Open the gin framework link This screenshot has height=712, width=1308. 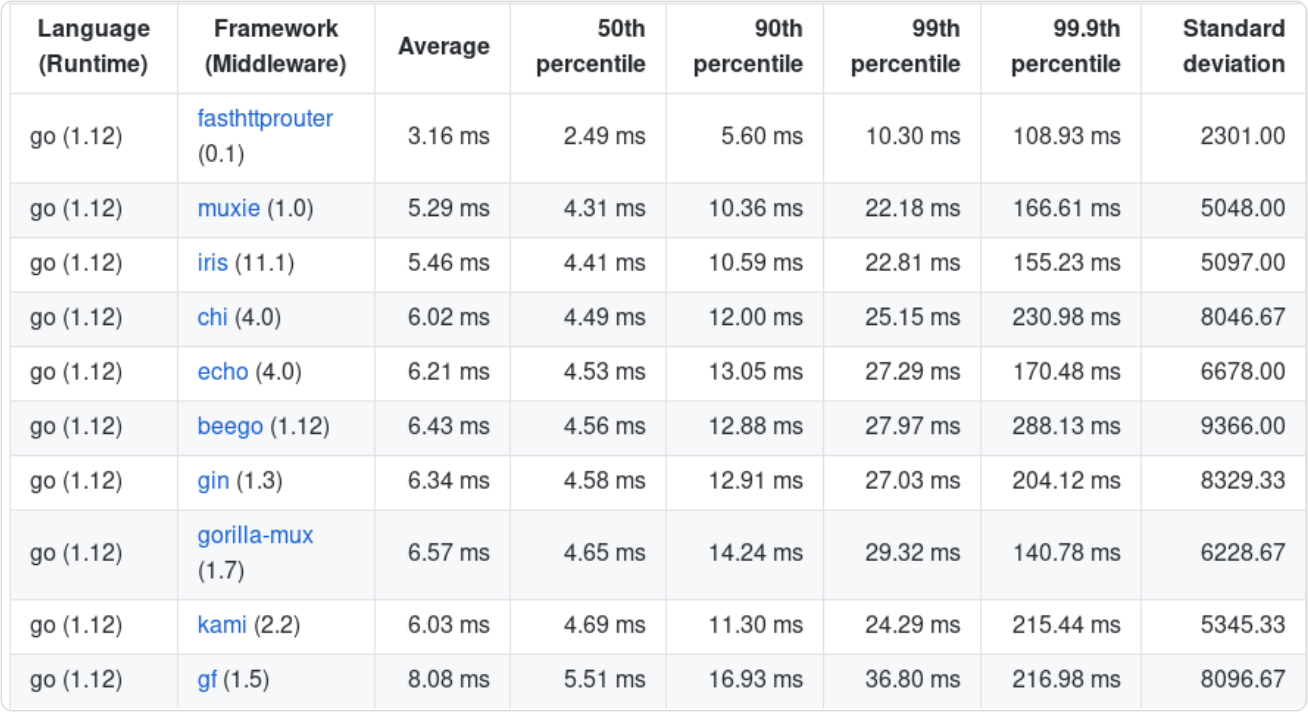tap(213, 481)
